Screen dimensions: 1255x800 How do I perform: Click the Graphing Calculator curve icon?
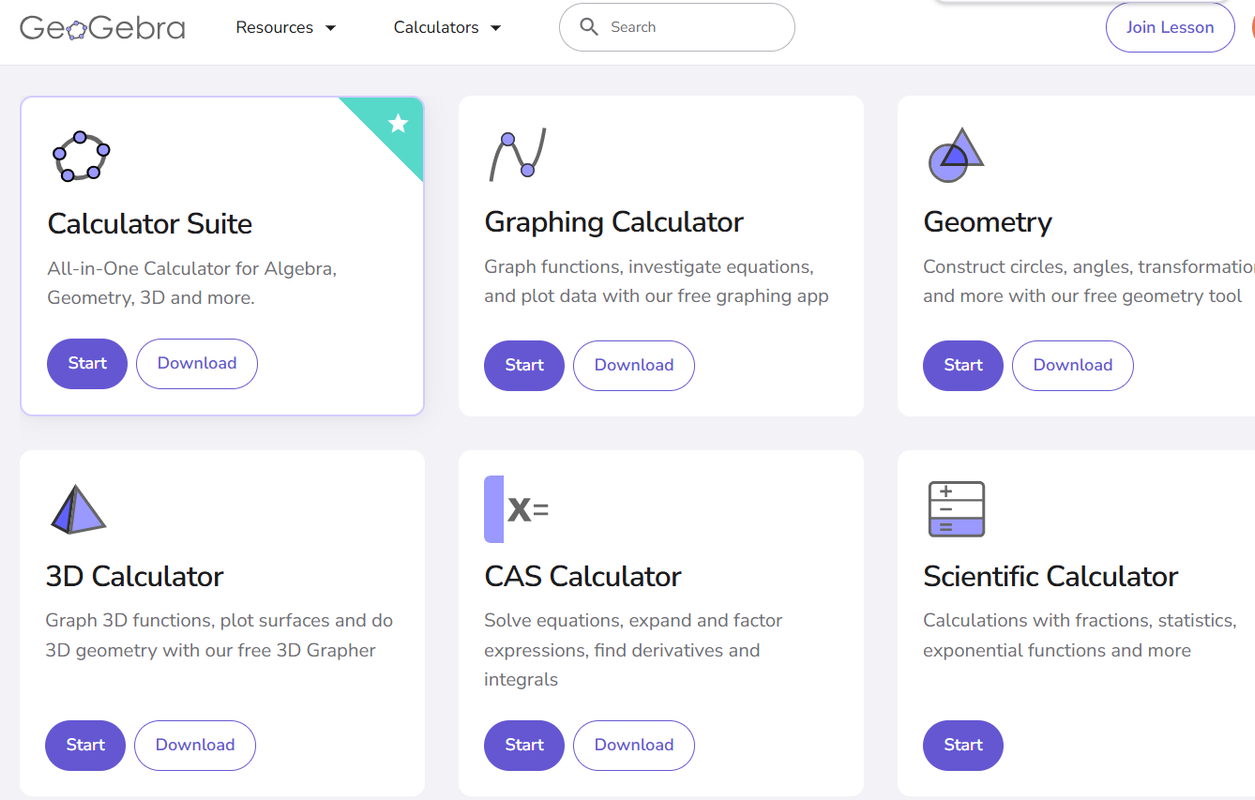517,154
